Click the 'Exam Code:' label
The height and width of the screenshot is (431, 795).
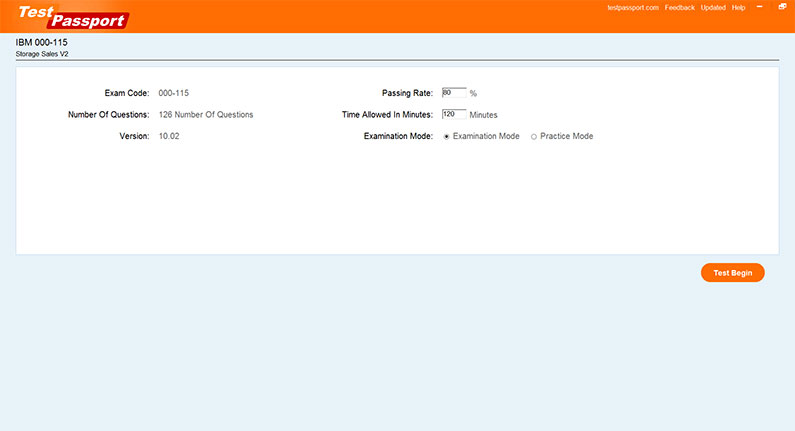[x=127, y=93]
